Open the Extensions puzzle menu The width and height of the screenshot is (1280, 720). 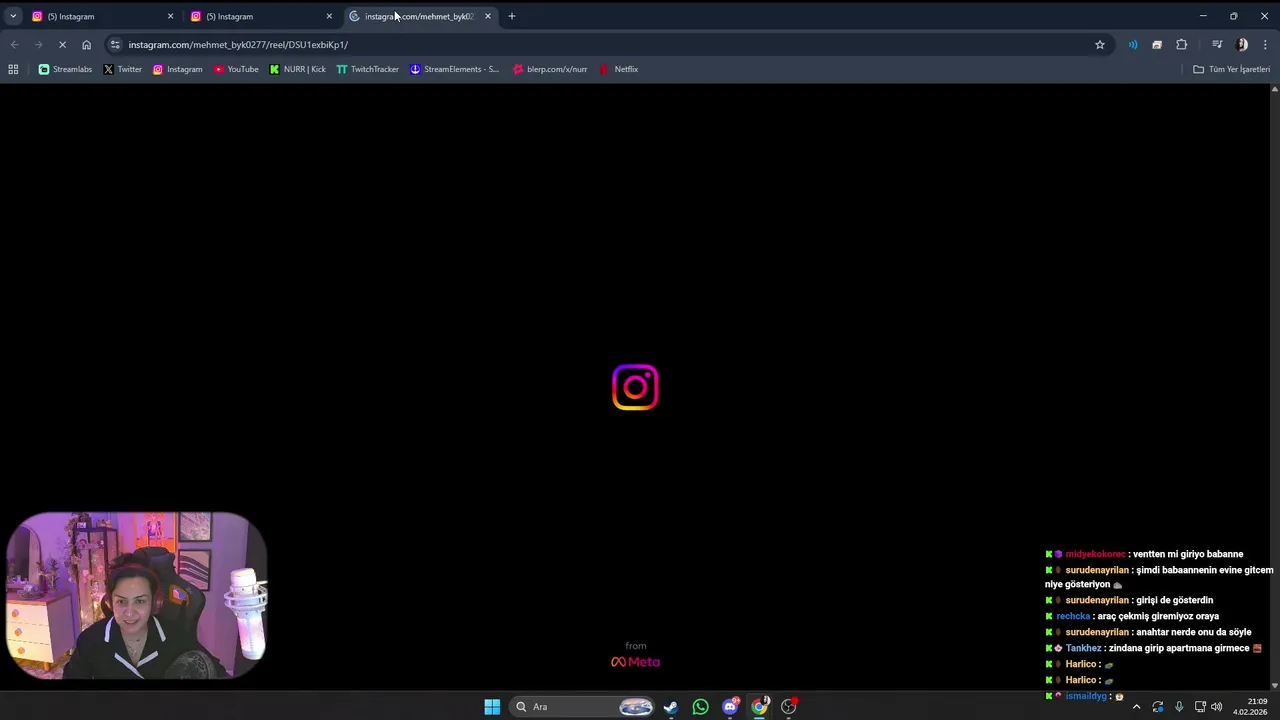tap(1182, 44)
